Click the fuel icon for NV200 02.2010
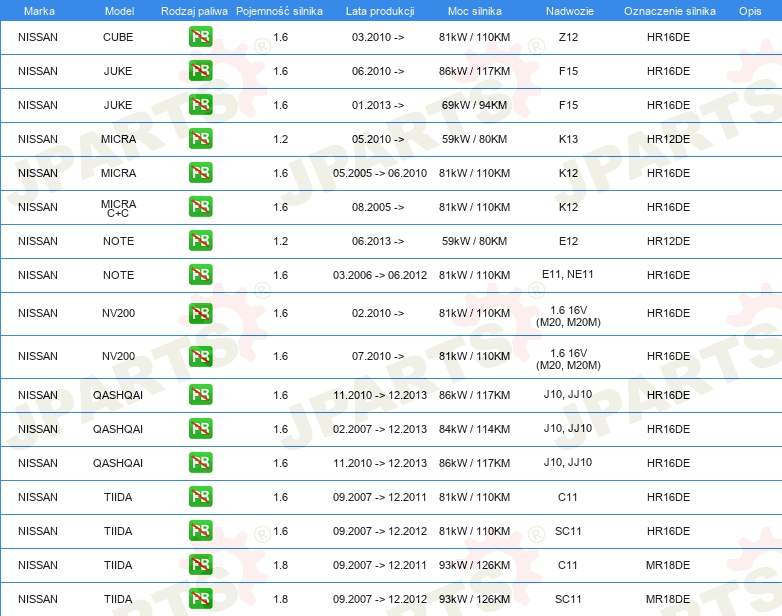Image resolution: width=782 pixels, height=616 pixels. [200, 313]
